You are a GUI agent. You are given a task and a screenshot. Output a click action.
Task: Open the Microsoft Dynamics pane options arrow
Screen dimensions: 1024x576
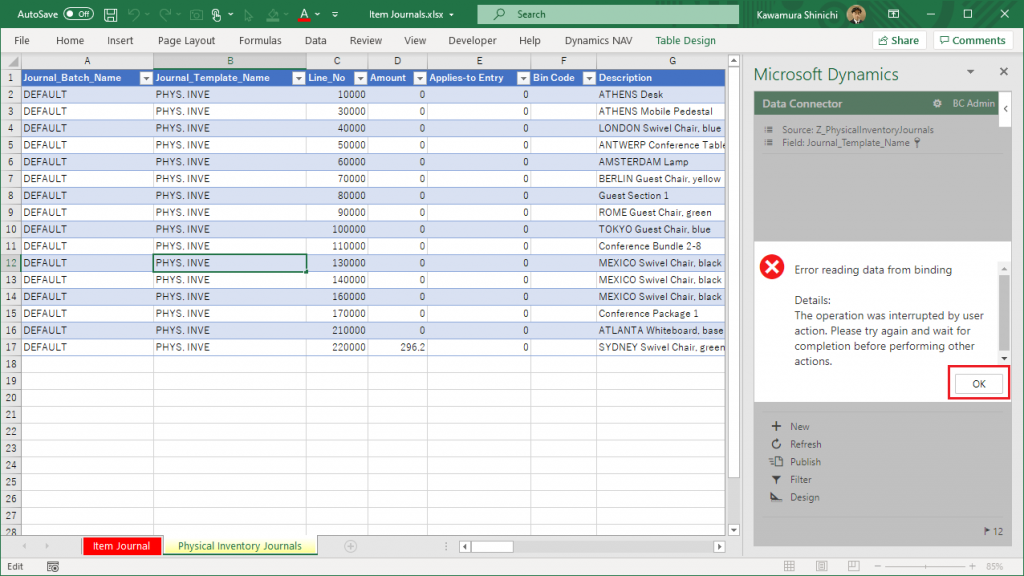[x=970, y=72]
